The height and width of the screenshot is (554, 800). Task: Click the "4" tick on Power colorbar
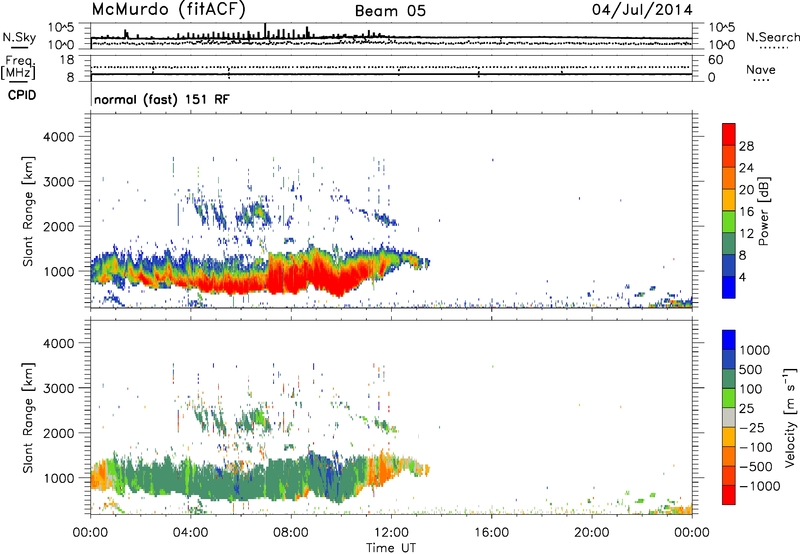(x=742, y=278)
